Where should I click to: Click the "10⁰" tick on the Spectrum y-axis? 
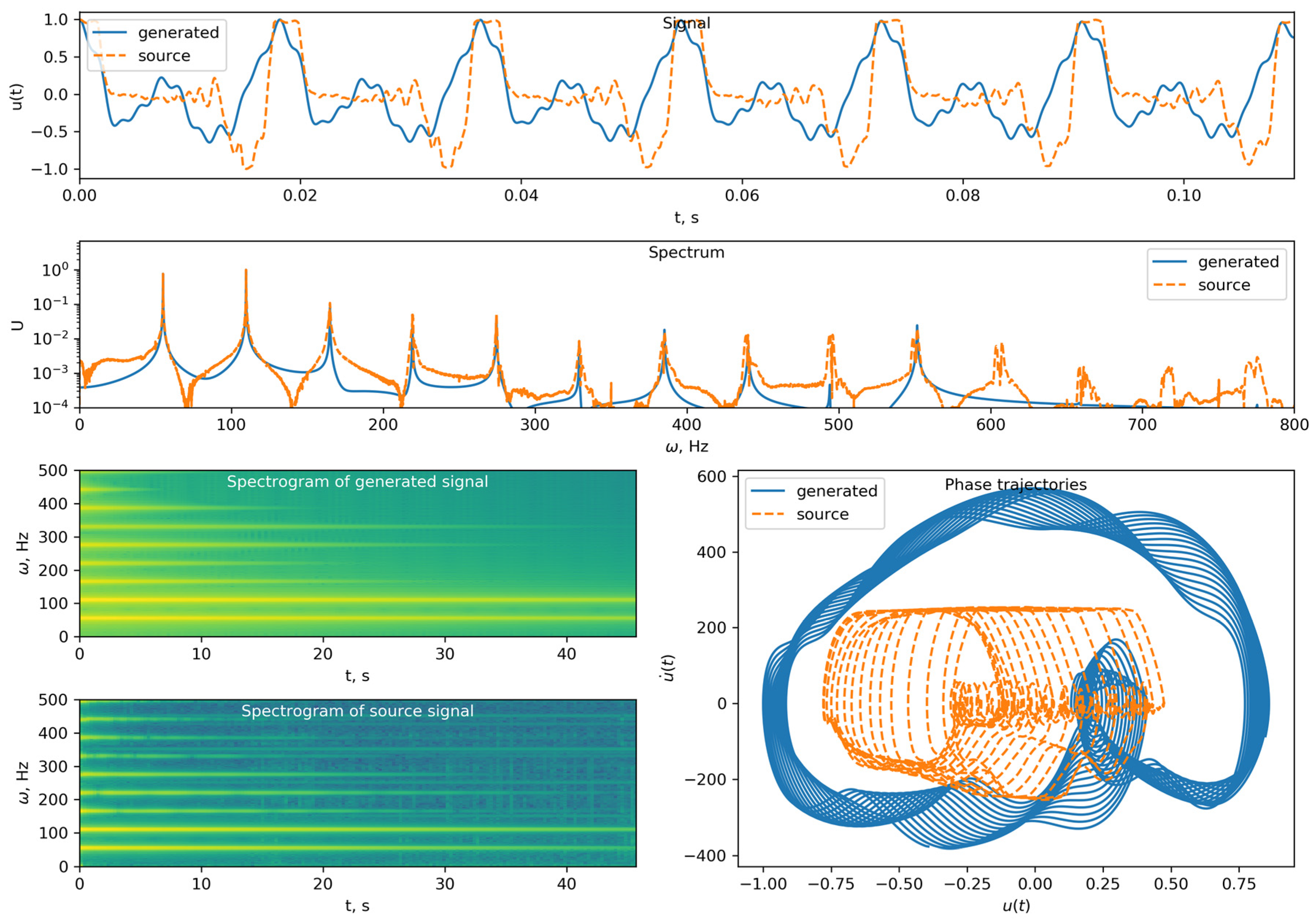[55, 269]
